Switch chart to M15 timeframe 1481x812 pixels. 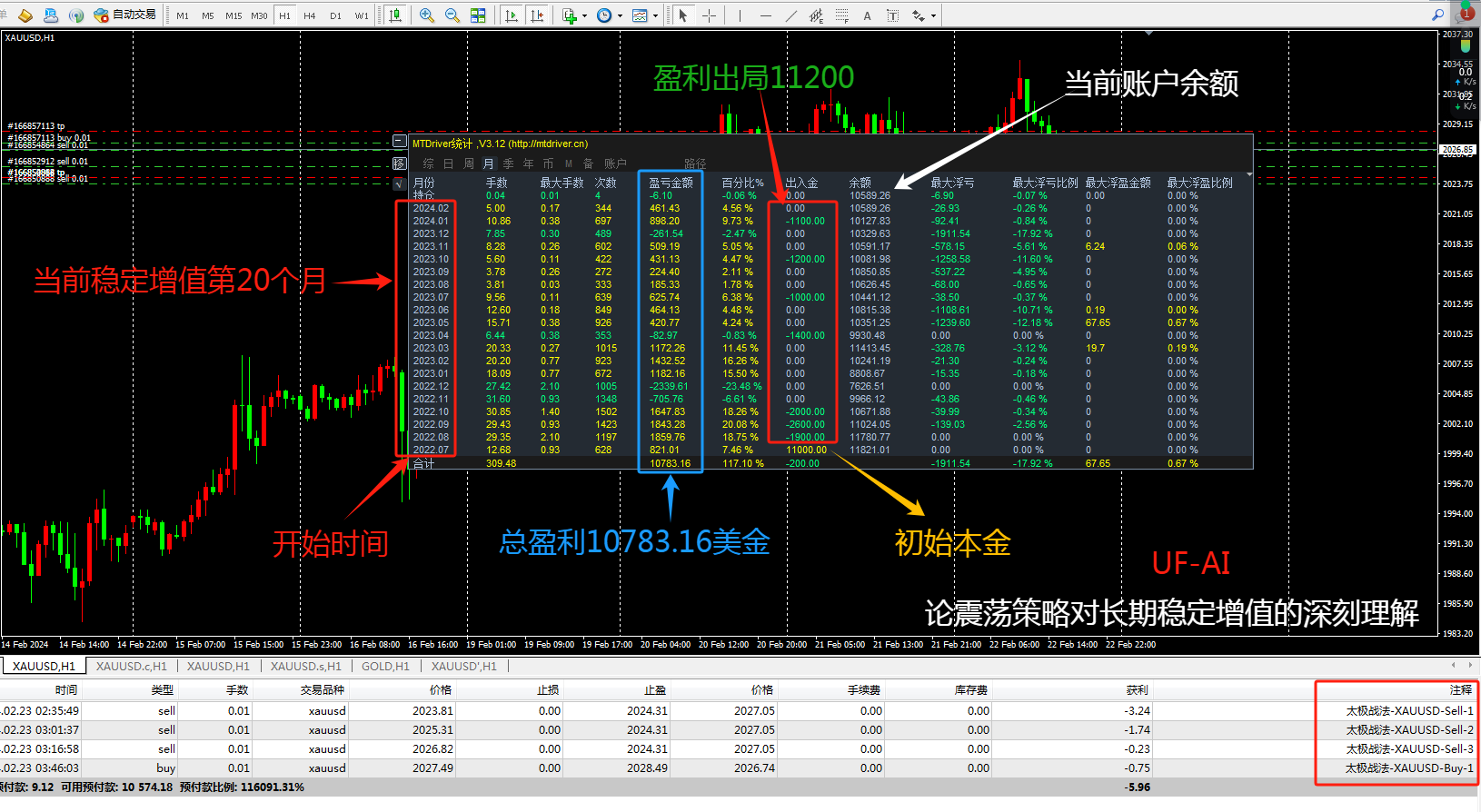pyautogui.click(x=234, y=15)
